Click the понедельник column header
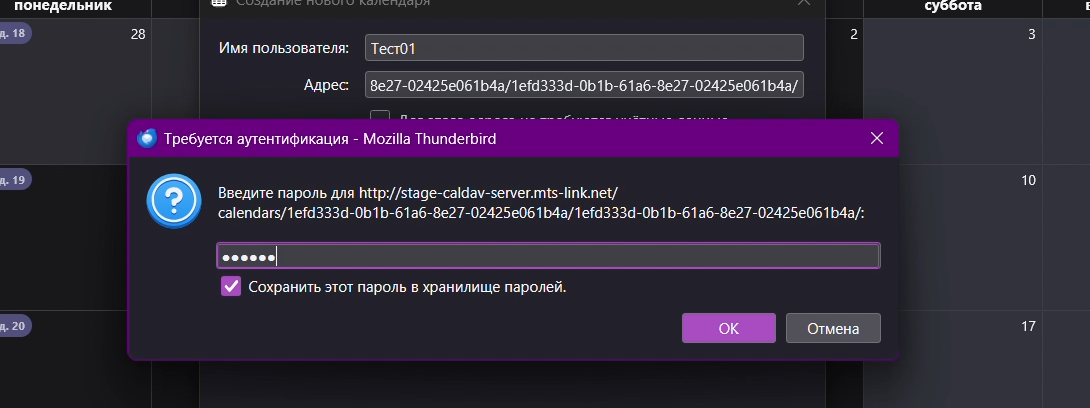 coord(63,6)
